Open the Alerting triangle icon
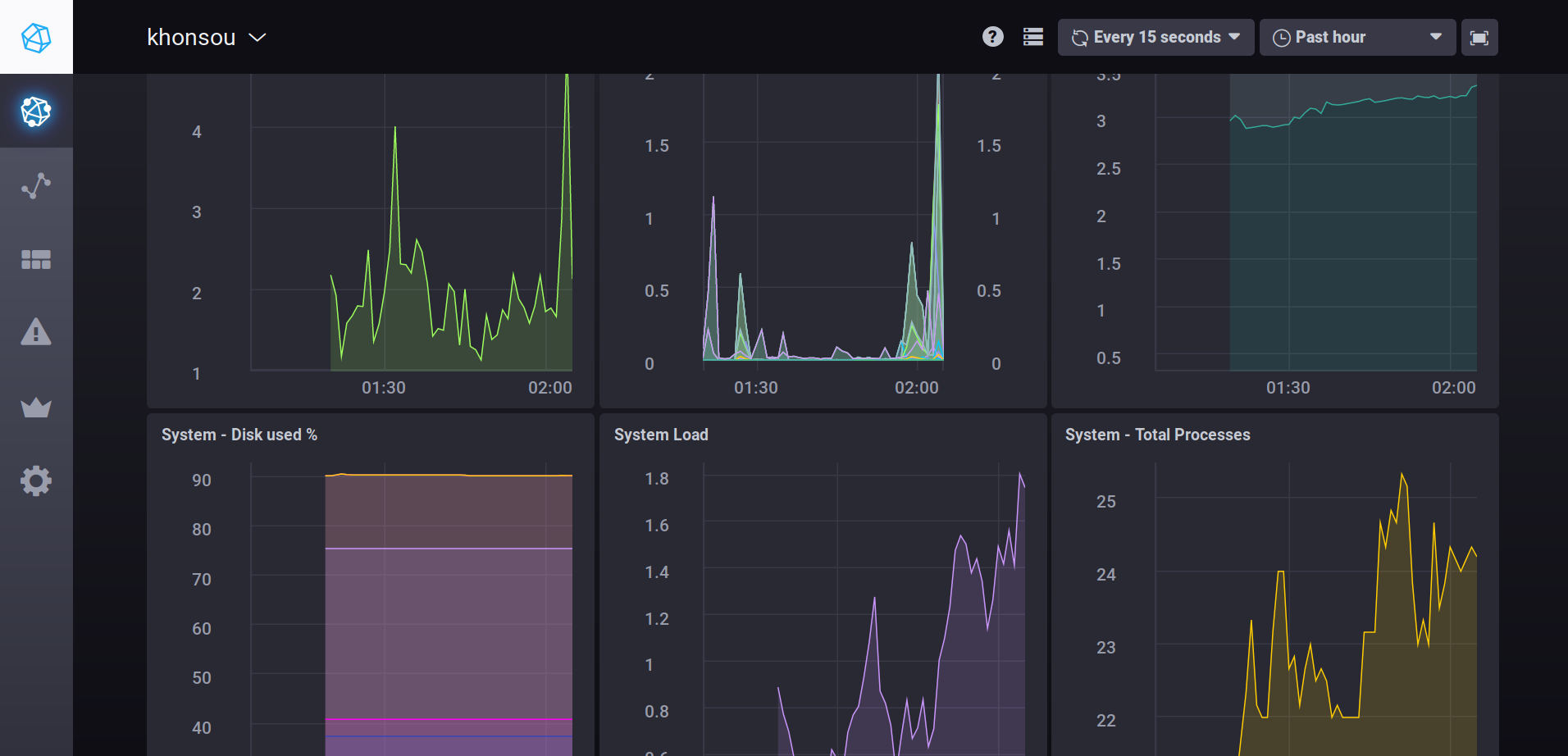This screenshot has width=1568, height=756. 36,333
